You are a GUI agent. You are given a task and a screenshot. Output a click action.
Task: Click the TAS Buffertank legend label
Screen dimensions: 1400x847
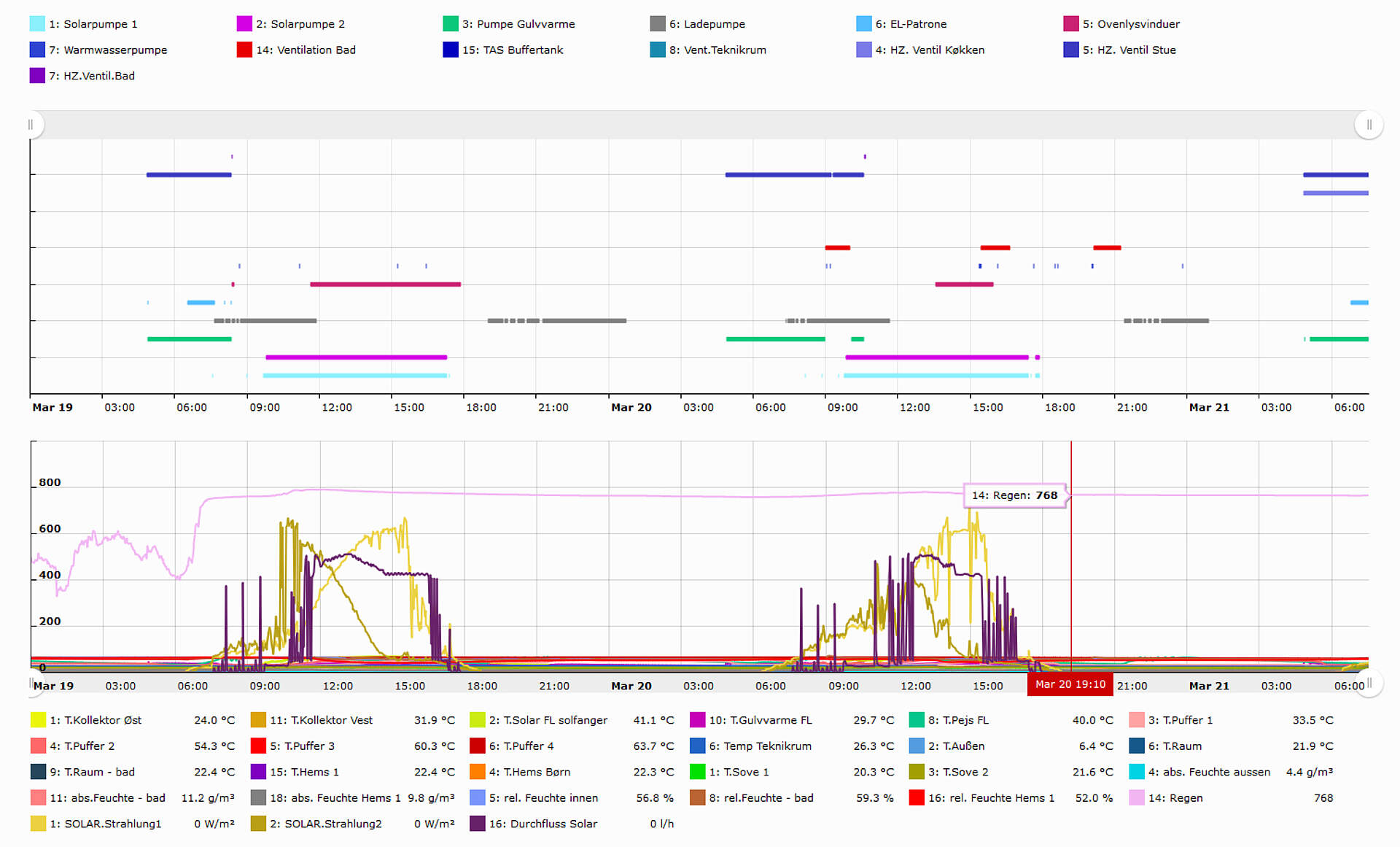[x=512, y=50]
